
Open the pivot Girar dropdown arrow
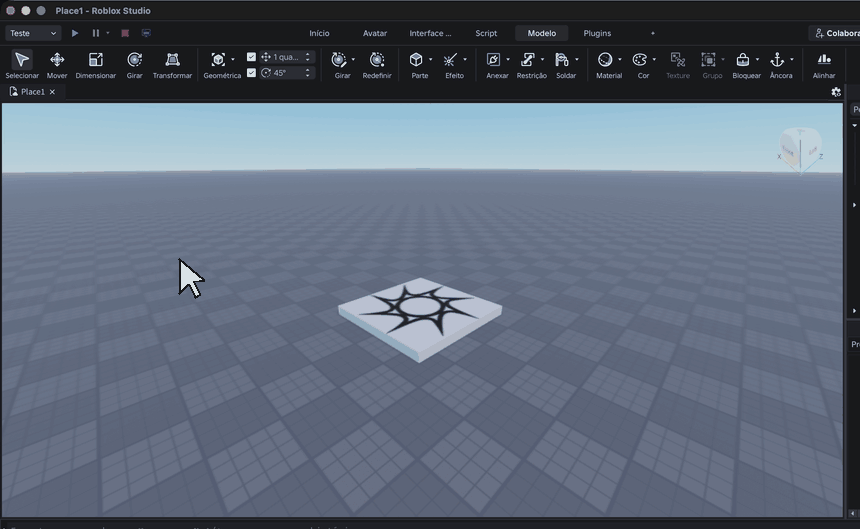tap(353, 59)
